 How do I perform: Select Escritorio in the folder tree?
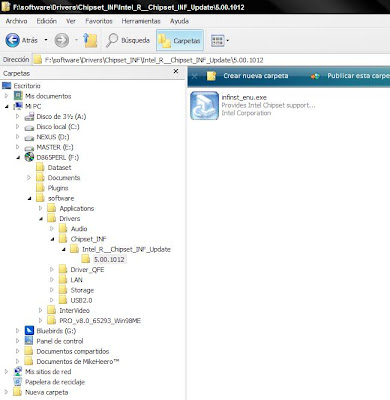click(x=27, y=86)
